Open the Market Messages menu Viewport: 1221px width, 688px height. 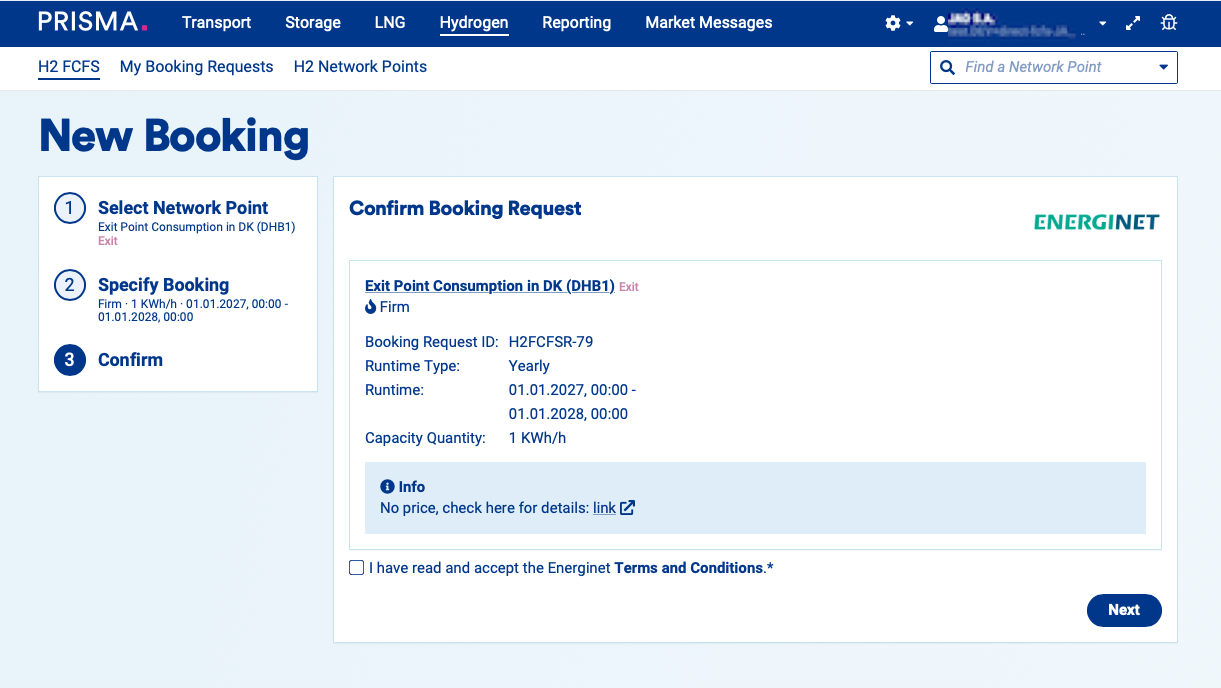[708, 22]
